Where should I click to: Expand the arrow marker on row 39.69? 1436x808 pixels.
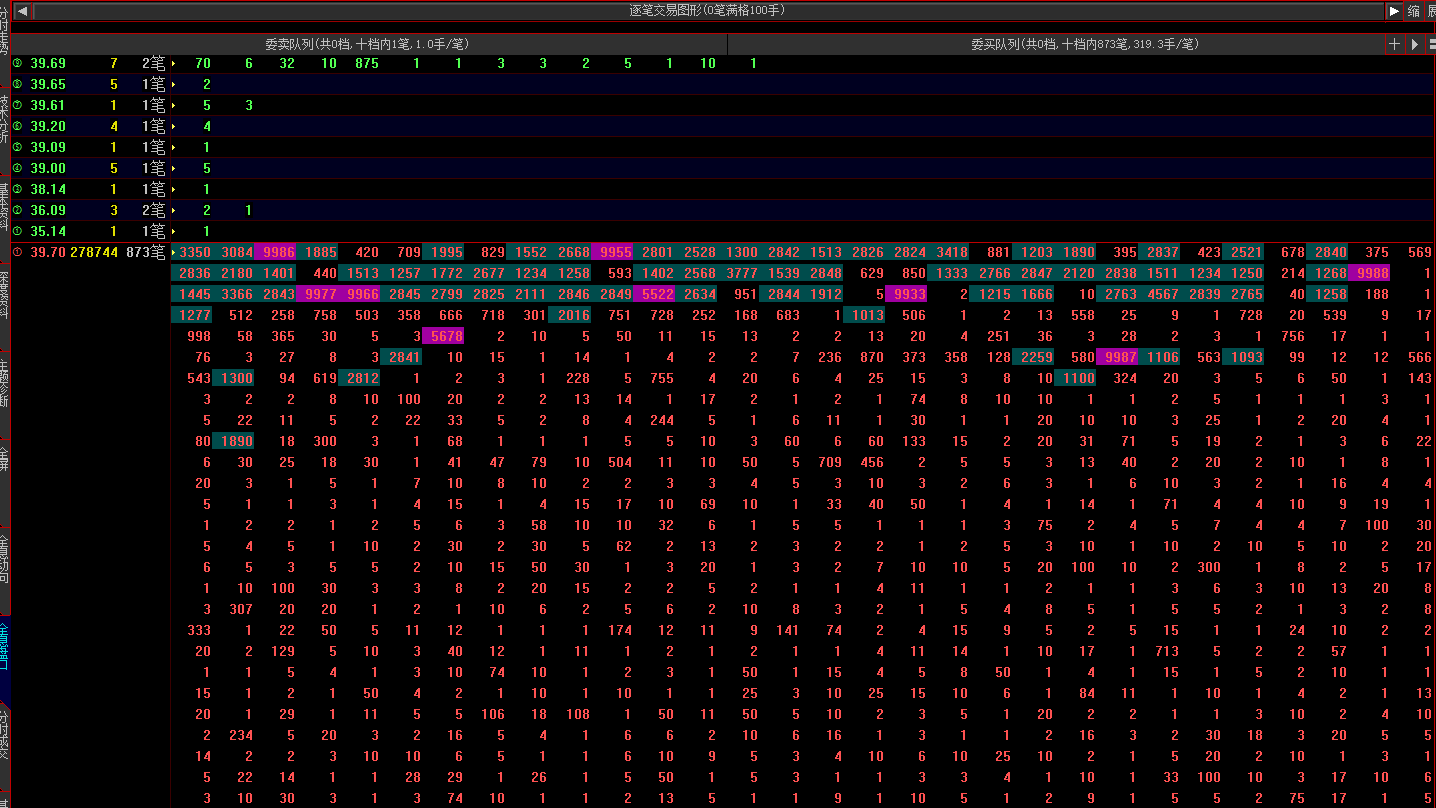(174, 63)
